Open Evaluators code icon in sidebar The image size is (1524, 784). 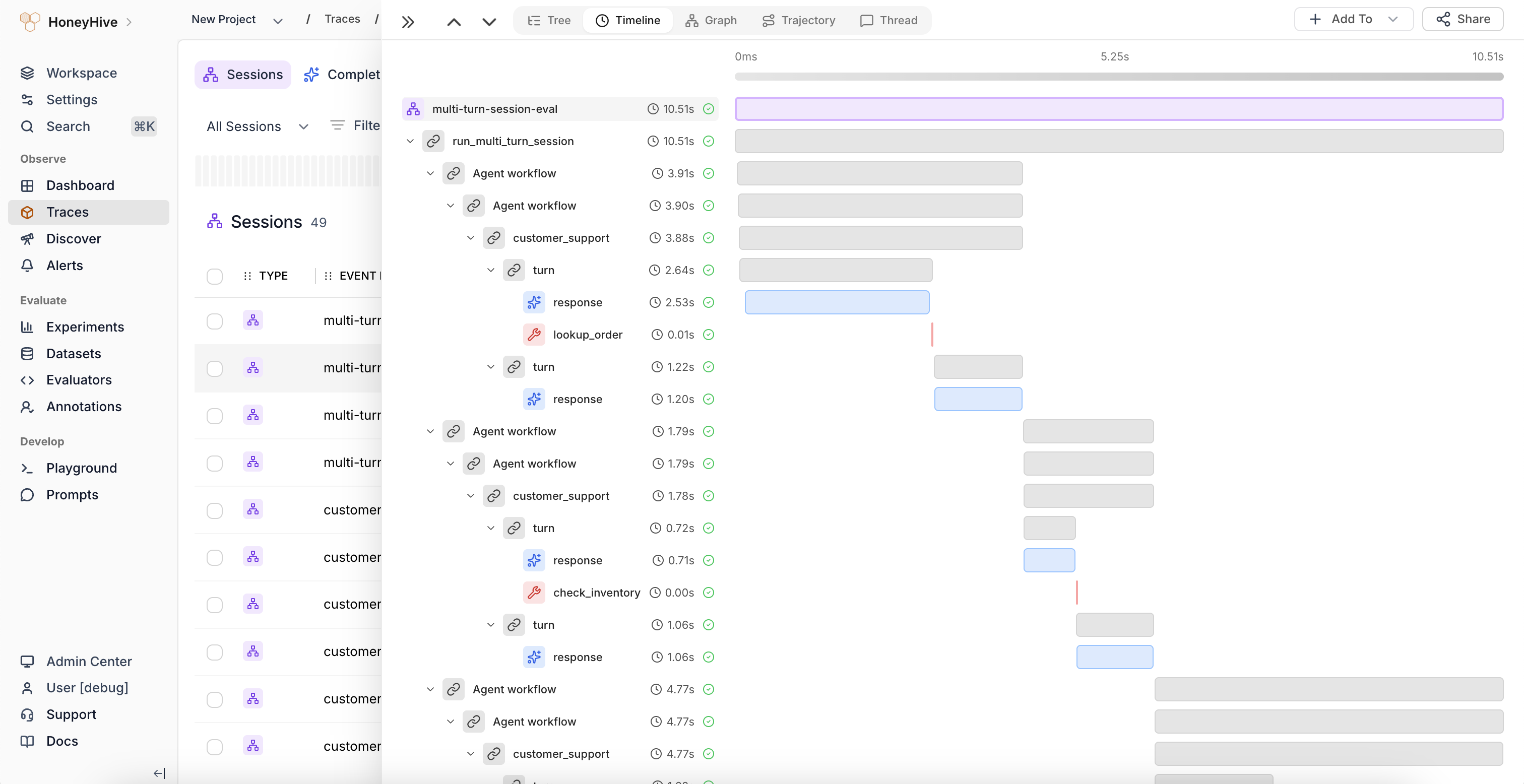[27, 380]
